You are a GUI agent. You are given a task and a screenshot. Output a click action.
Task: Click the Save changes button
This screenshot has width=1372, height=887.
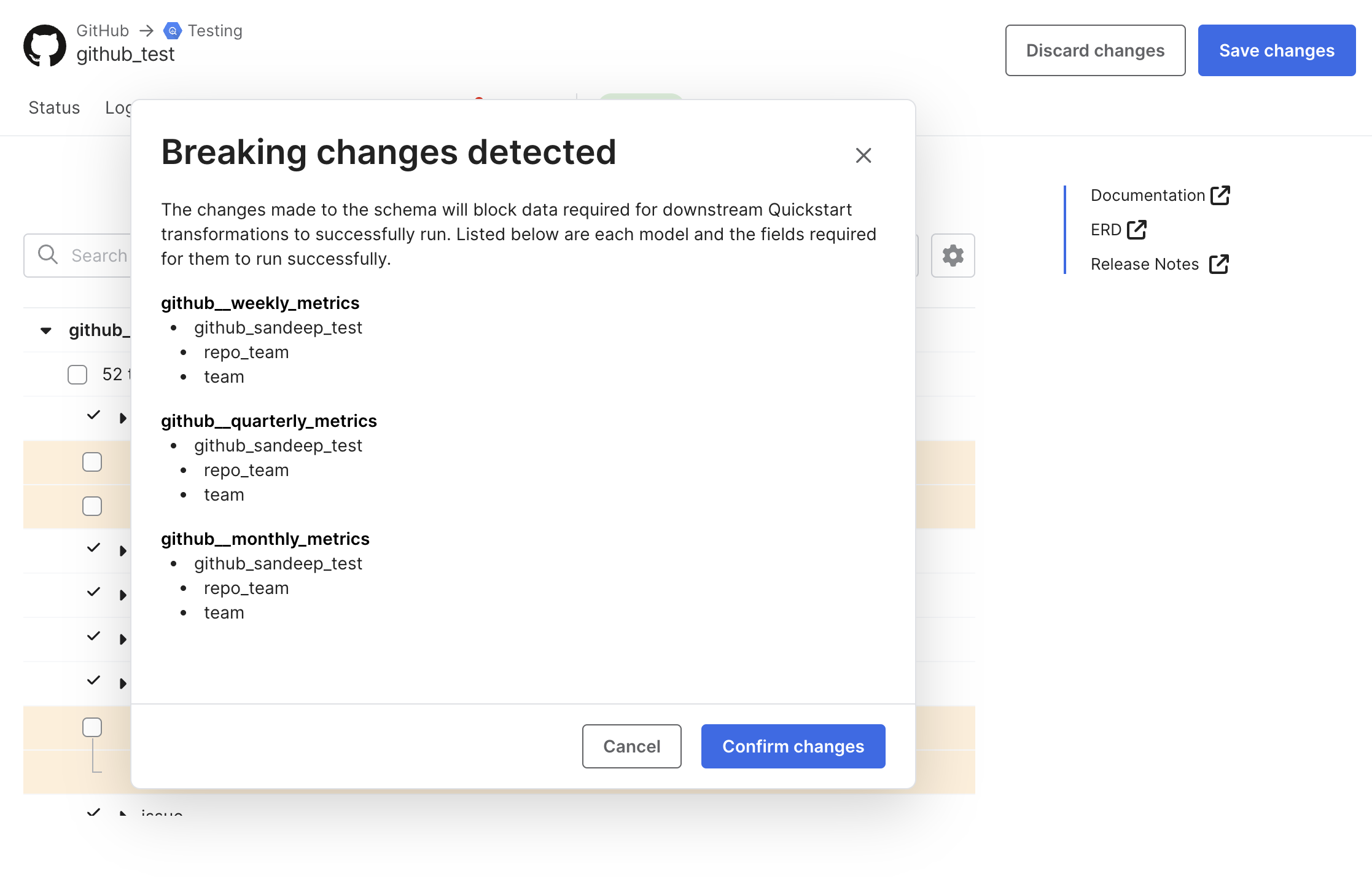coord(1276,50)
